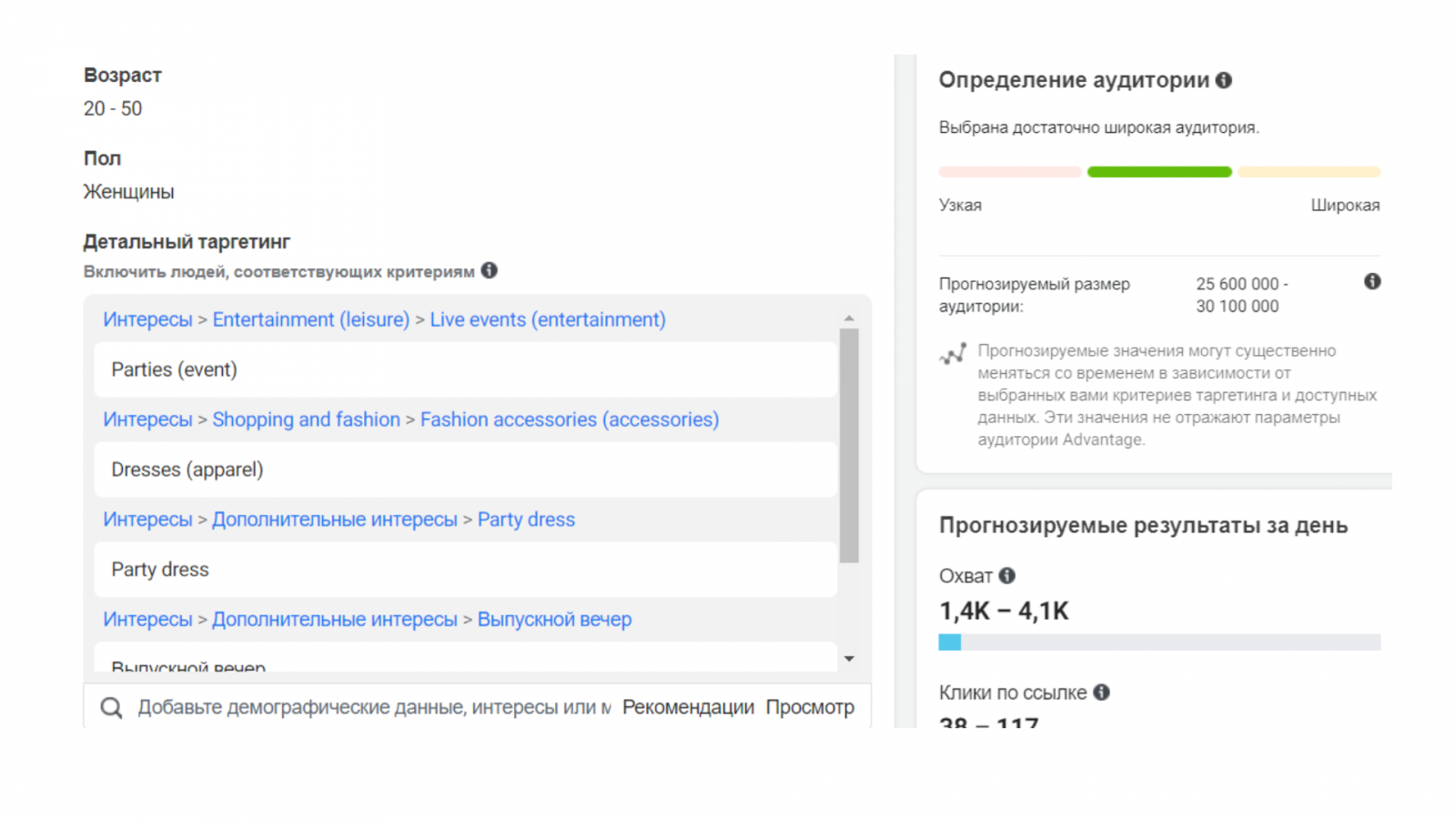Open Просмотр browse option
This screenshot has width=1456, height=819.
click(x=810, y=707)
